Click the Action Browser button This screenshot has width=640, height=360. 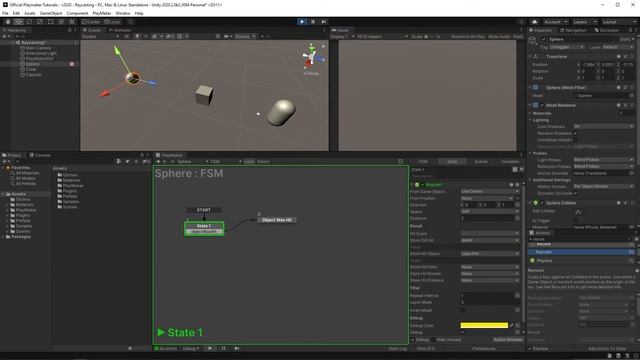[x=508, y=340]
